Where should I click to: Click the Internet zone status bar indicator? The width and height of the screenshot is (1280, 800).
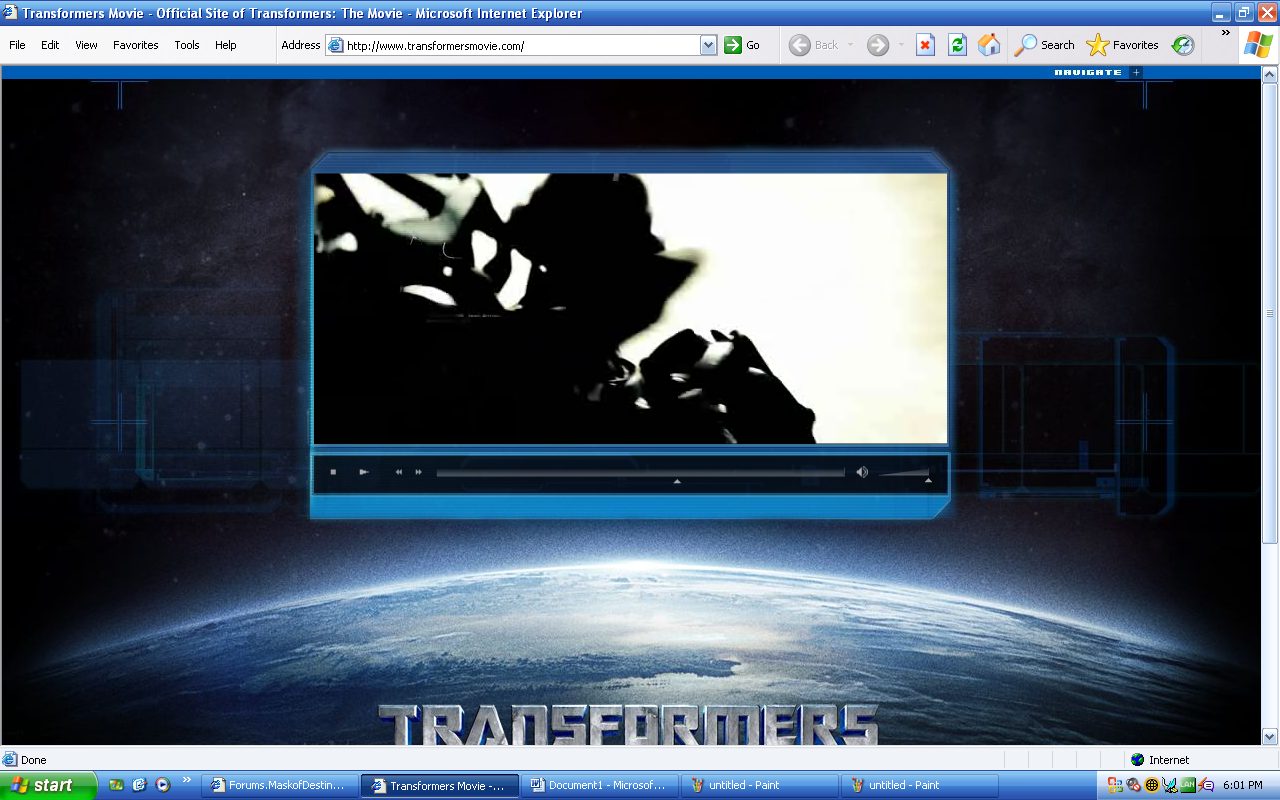tap(1159, 760)
